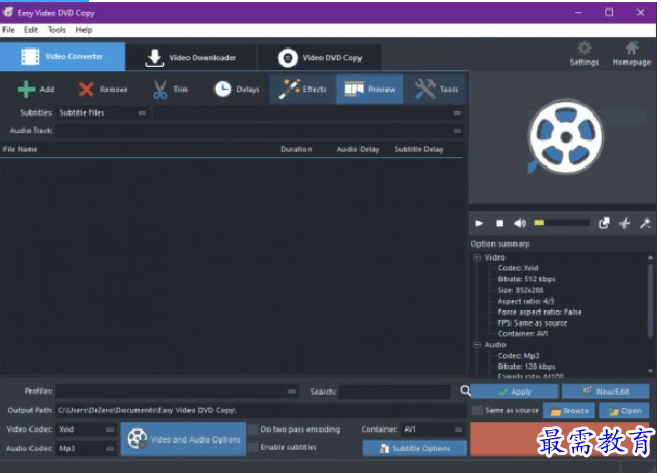Collapse the Video node in option summary
Viewport: 661px width, 473px height.
coord(477,258)
